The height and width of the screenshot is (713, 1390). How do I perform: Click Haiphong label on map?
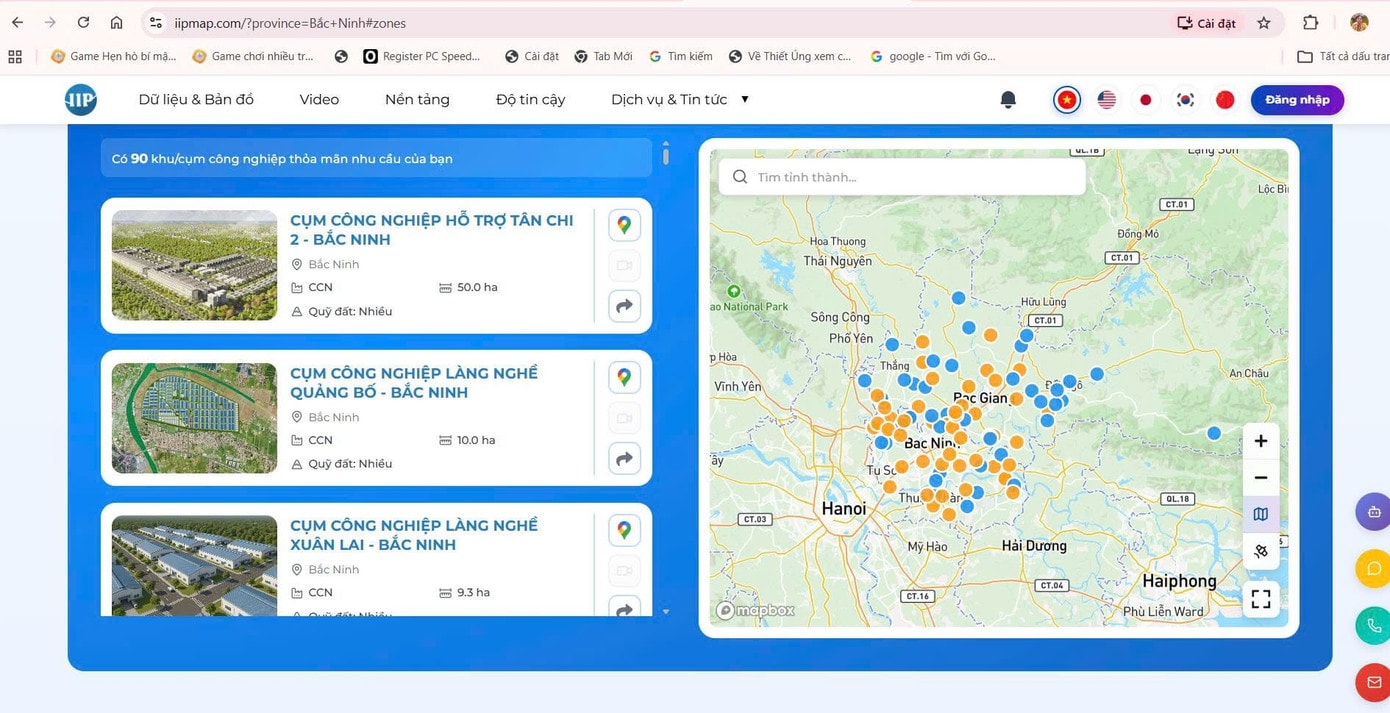(x=1179, y=581)
